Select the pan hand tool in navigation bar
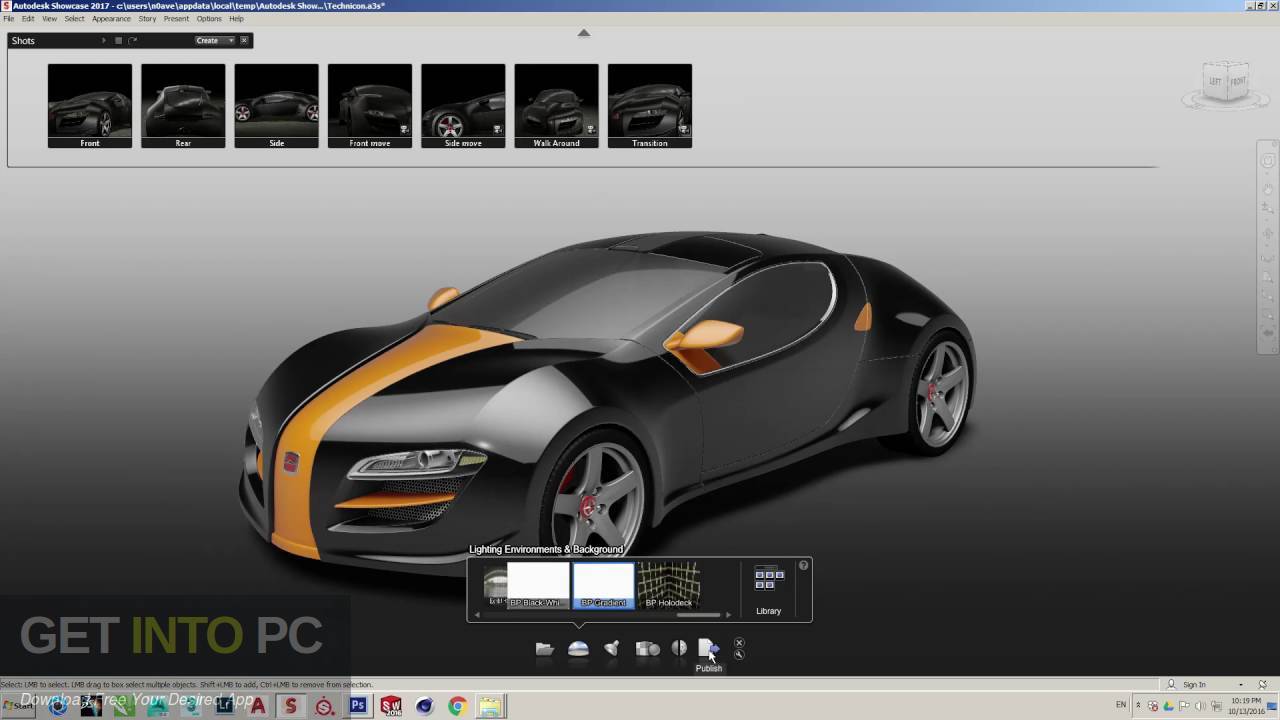1280x720 pixels. [1268, 188]
